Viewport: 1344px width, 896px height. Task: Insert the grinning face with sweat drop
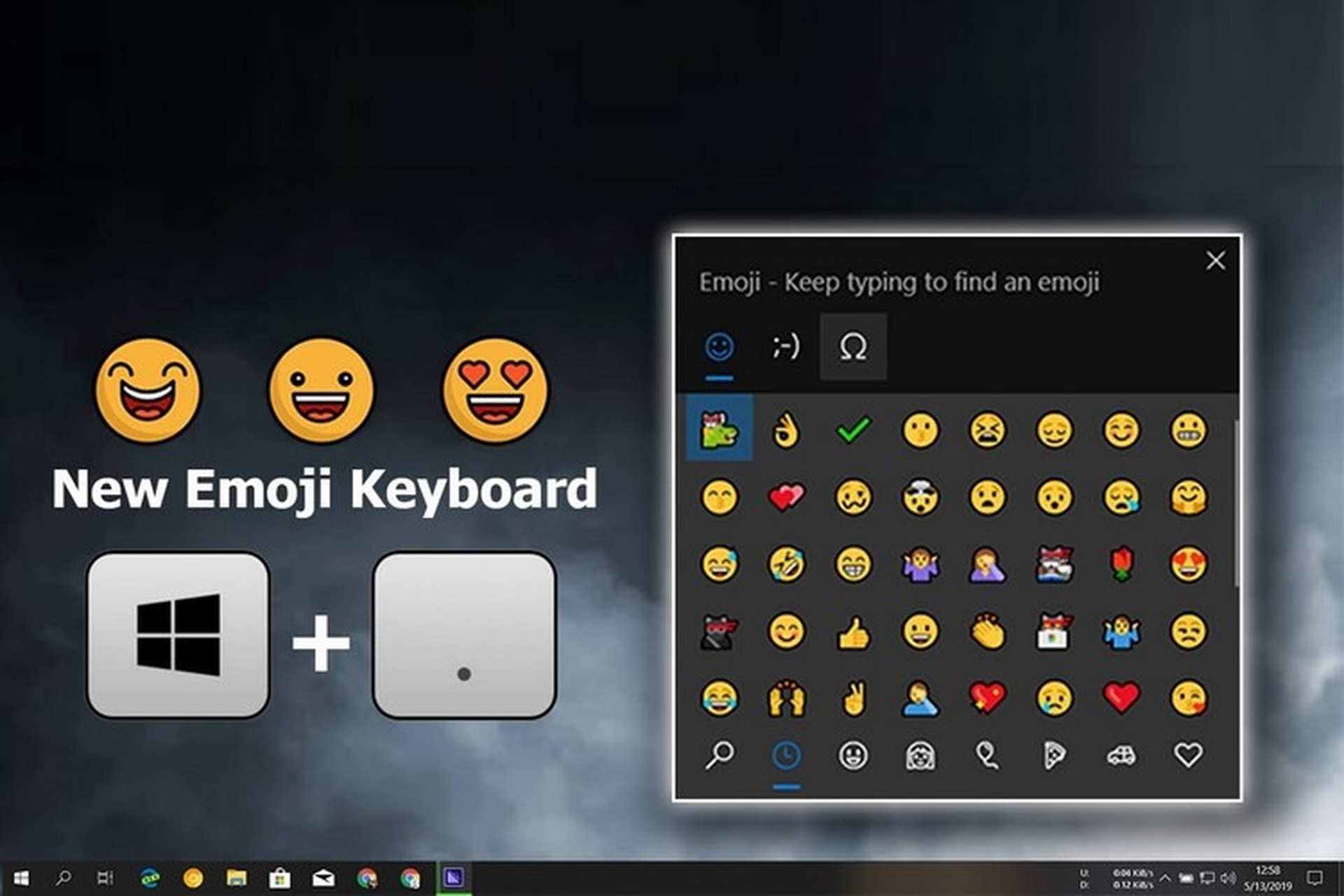point(719,563)
